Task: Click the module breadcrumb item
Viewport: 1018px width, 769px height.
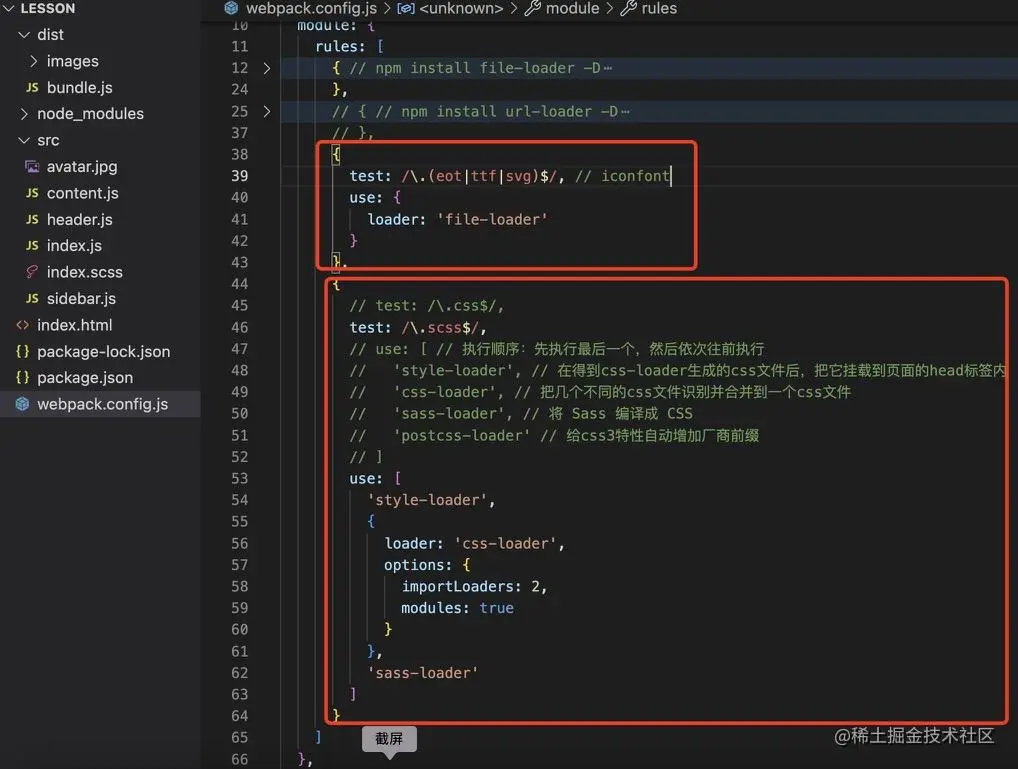Action: (x=572, y=8)
